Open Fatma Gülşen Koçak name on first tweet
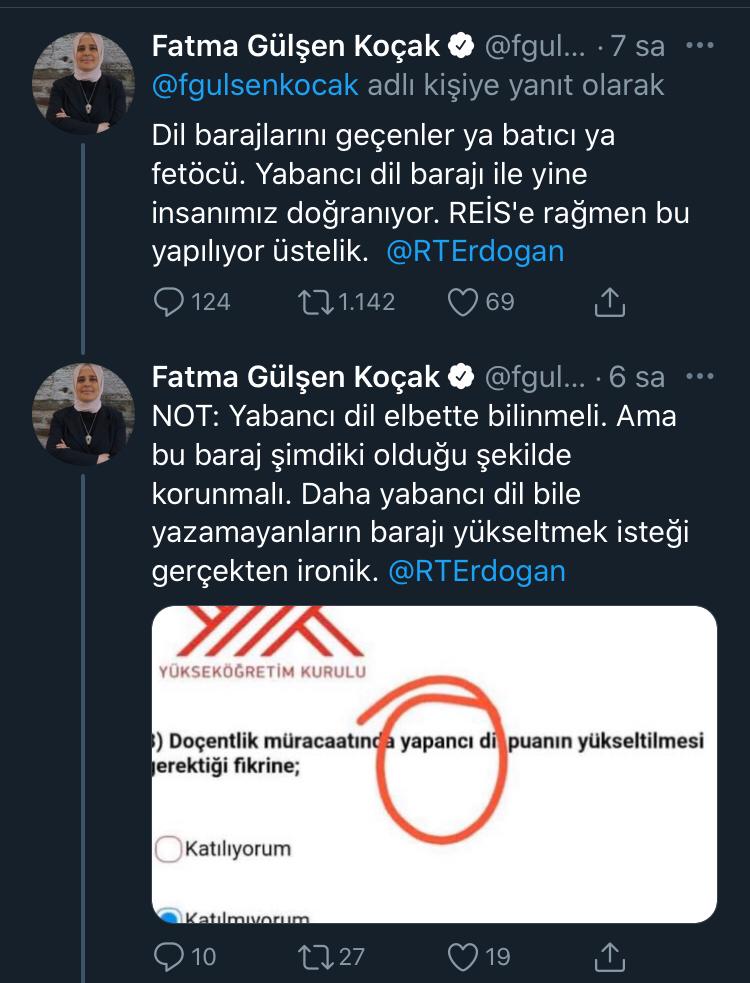750x983 pixels. 296,45
